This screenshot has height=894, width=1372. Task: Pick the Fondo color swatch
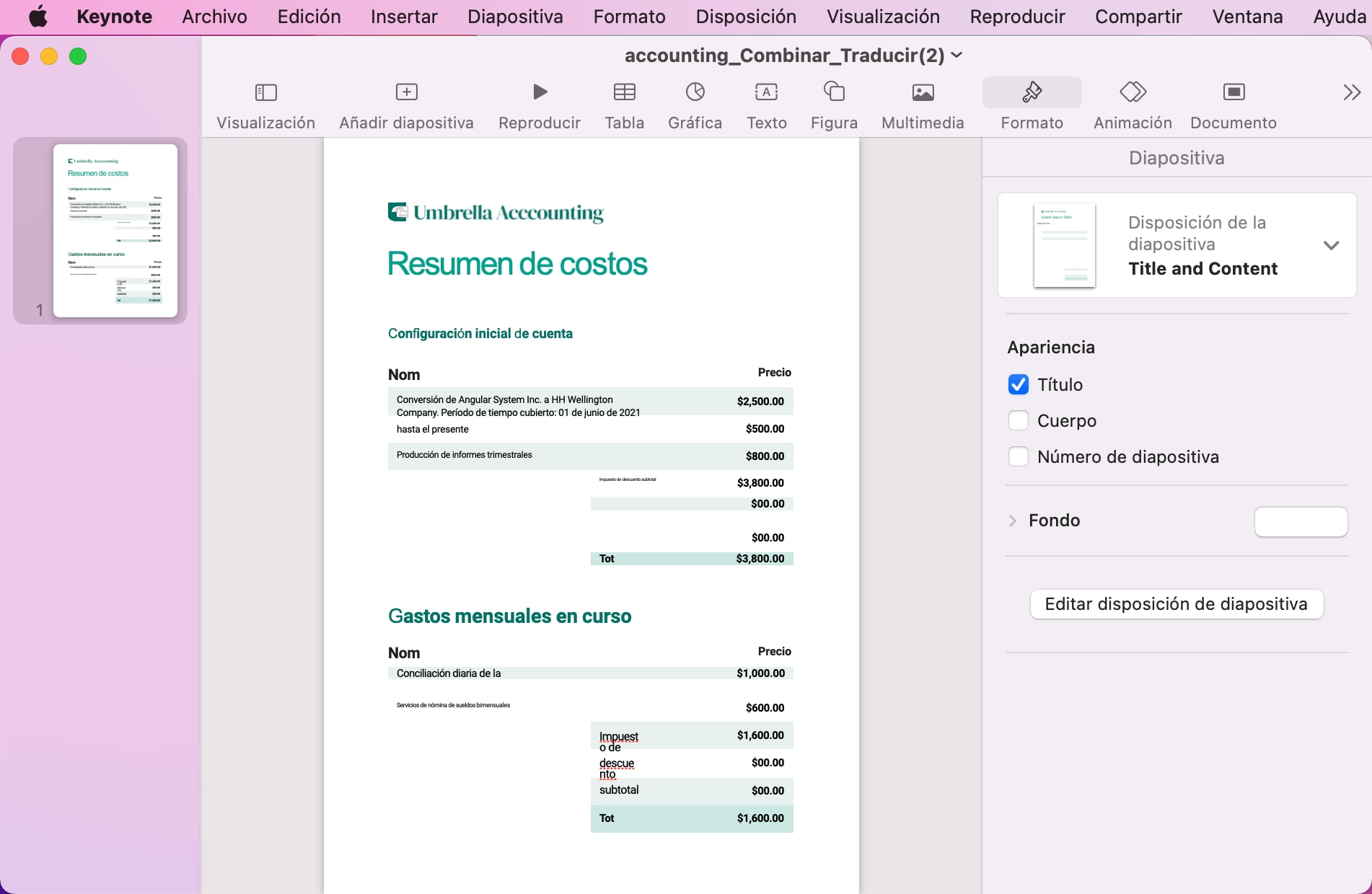point(1301,521)
